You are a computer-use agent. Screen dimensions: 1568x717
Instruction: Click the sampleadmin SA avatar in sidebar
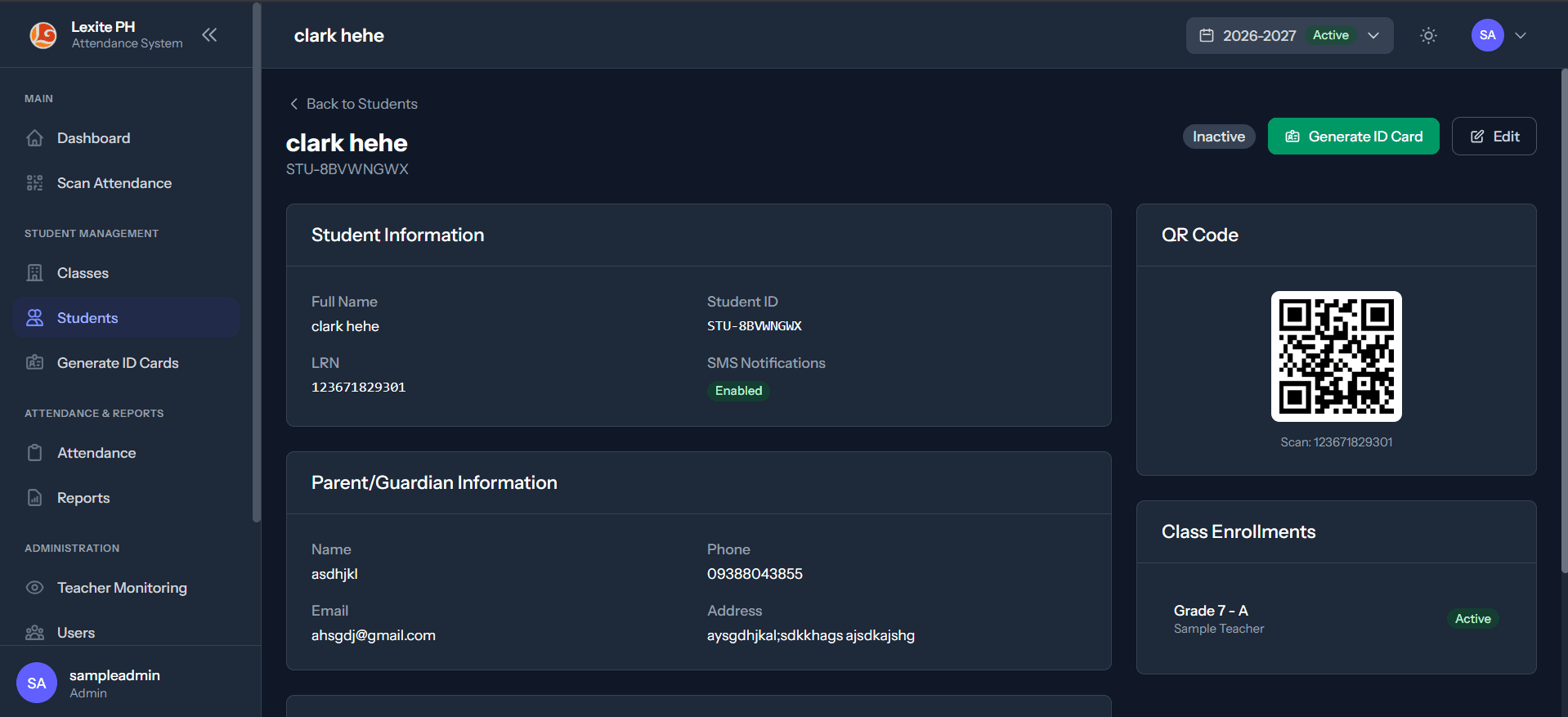click(37, 683)
